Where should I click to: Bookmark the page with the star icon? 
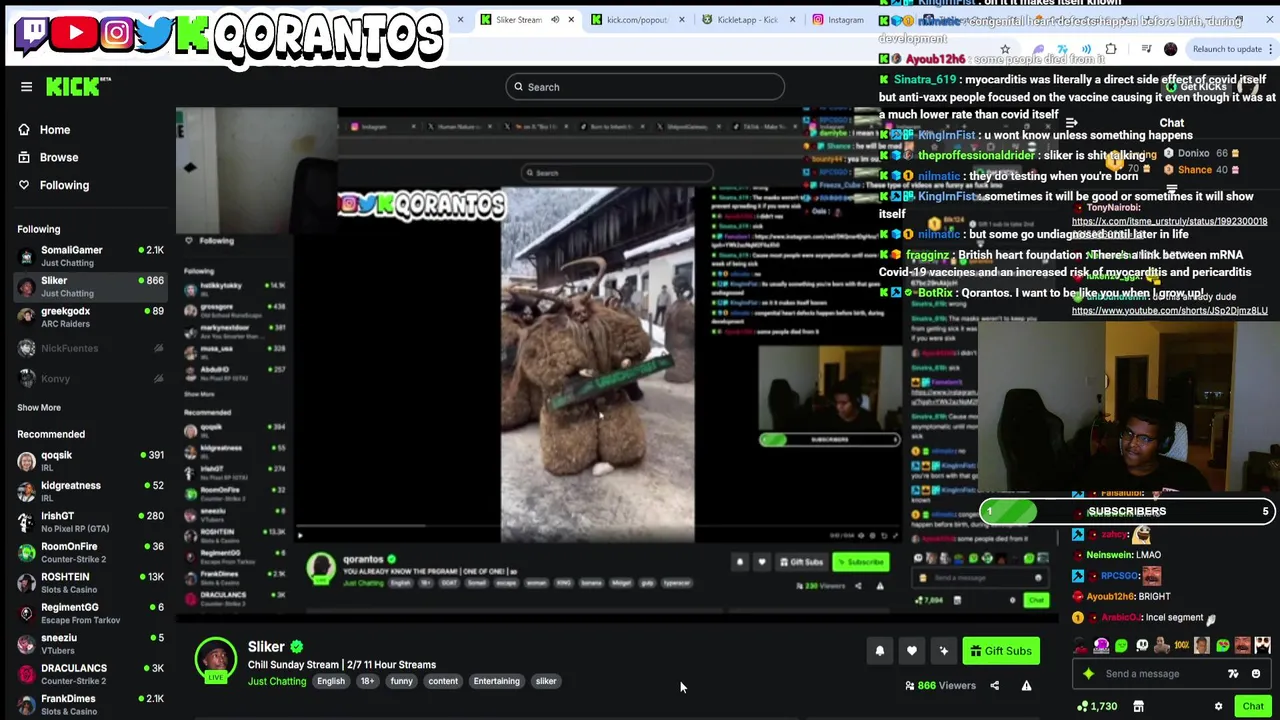(x=1005, y=49)
